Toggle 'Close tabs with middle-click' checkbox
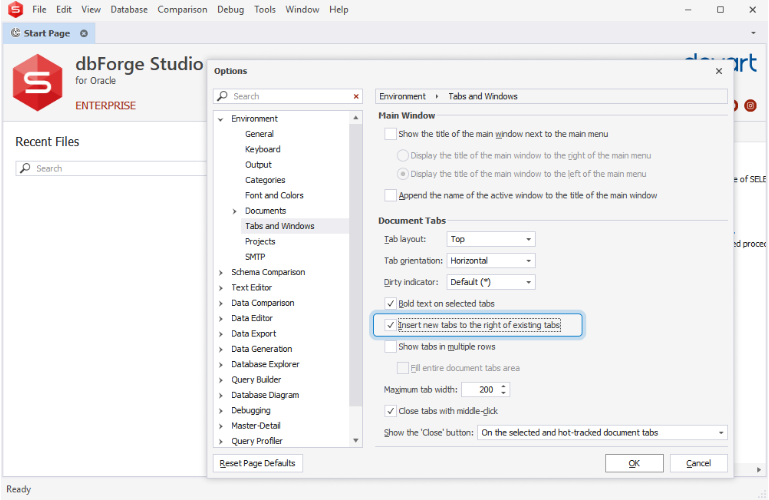769x500 pixels. [x=391, y=411]
